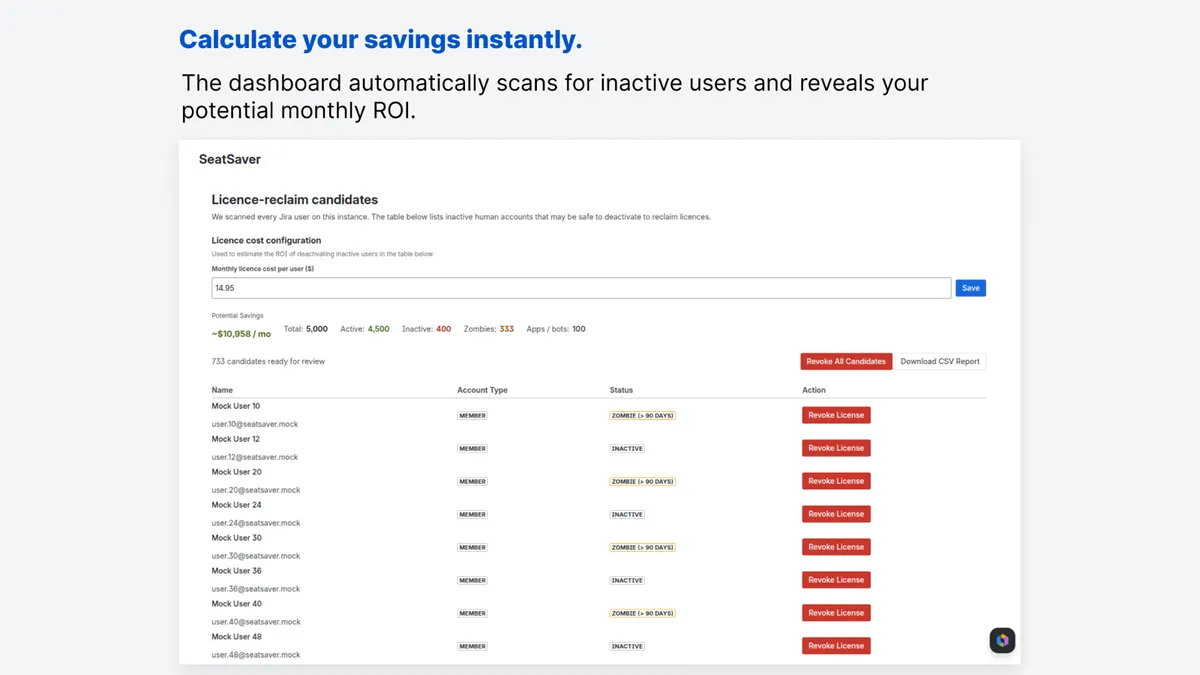Viewport: 1200px width, 675px height.
Task: Click email user.48@seatsaver.mock
Action: pyautogui.click(x=256, y=655)
